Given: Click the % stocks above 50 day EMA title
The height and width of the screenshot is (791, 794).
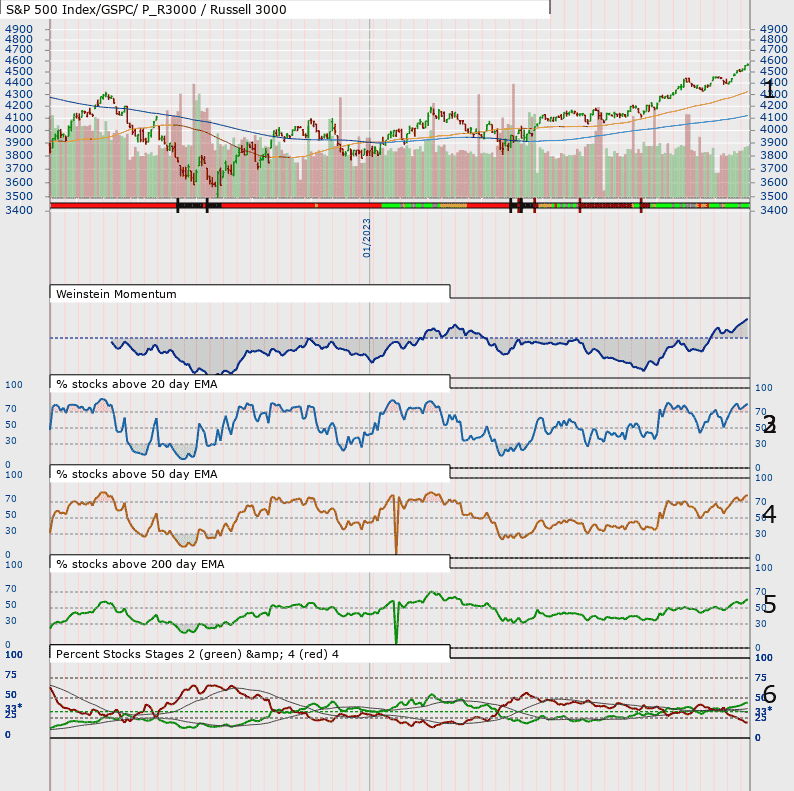Looking at the screenshot, I should [x=137, y=474].
